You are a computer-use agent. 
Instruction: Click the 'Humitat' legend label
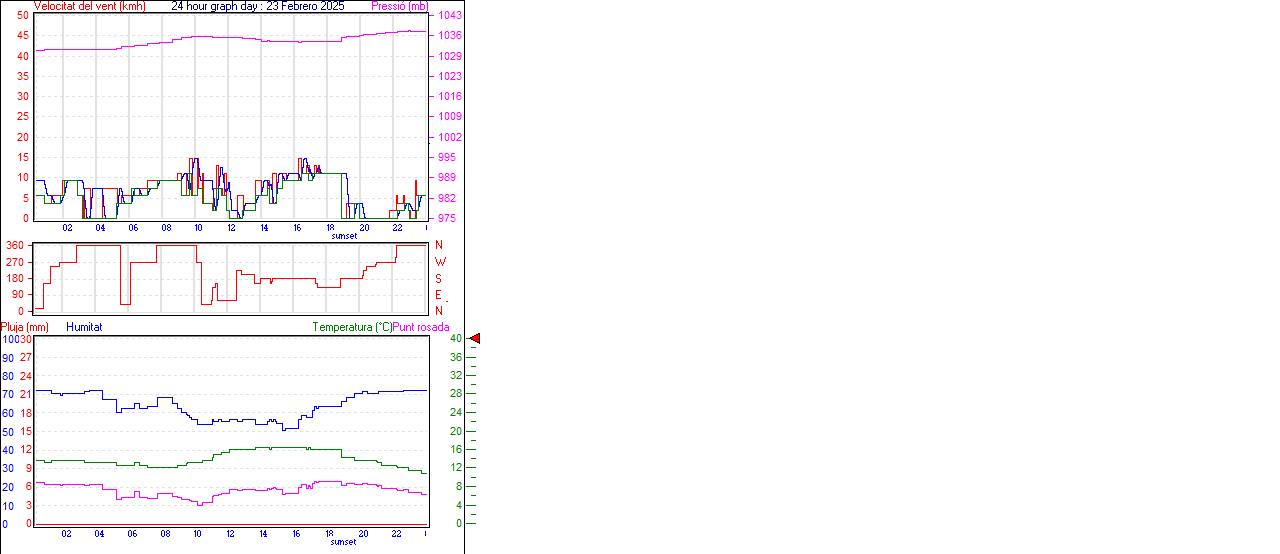point(84,327)
